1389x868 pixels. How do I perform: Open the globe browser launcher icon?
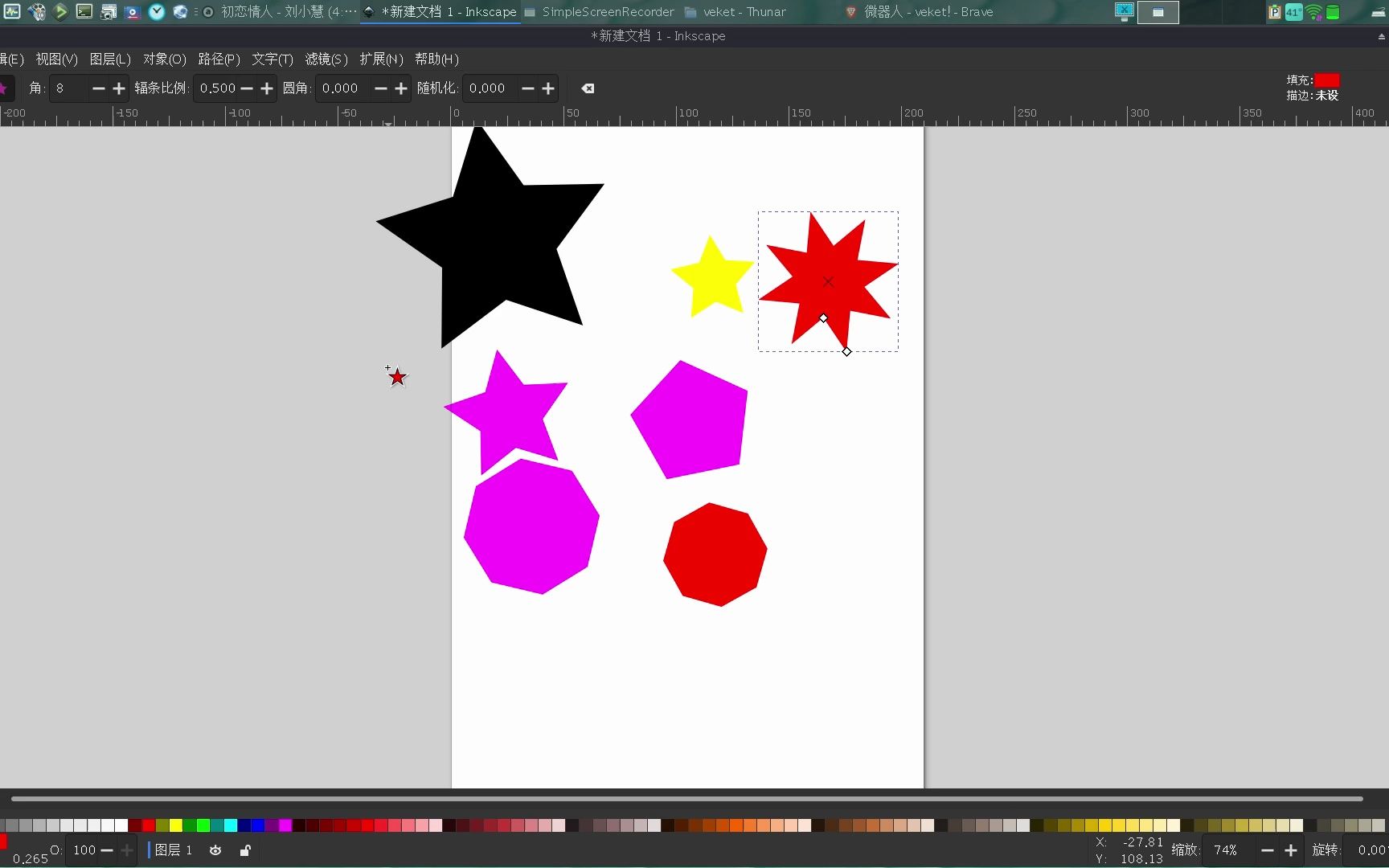point(181,11)
